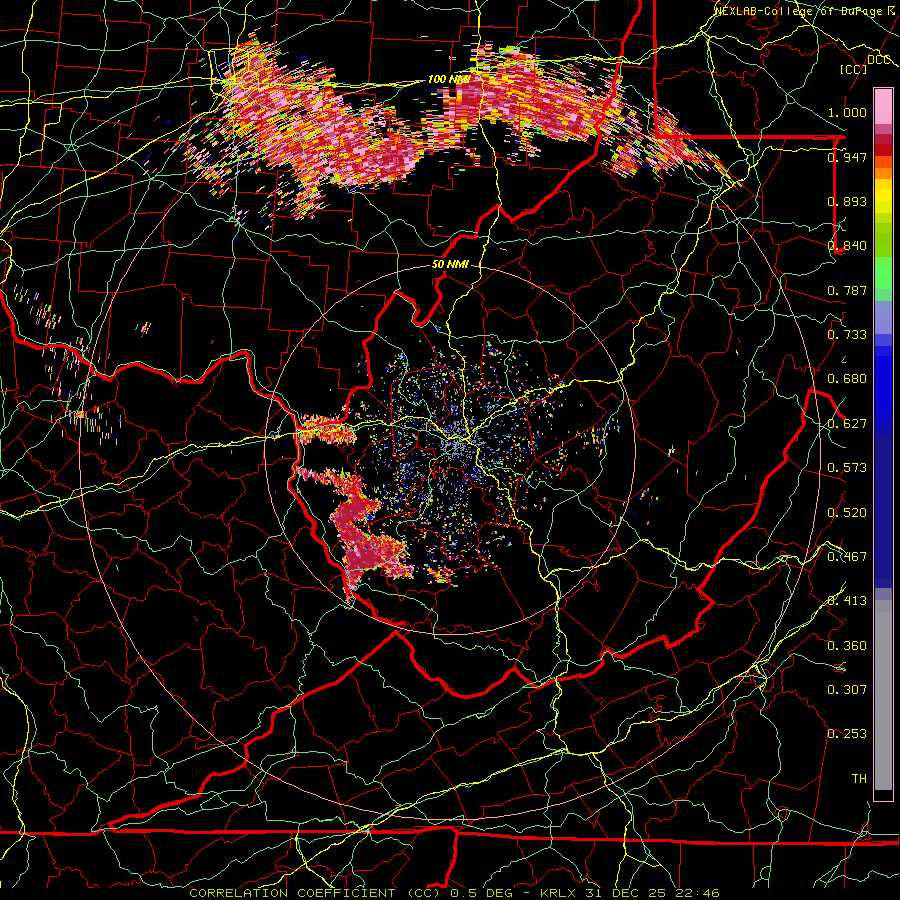Viewport: 900px width, 900px height.
Task: Click the "NEXLAB-College of DuPage" header text
Action: point(800,11)
